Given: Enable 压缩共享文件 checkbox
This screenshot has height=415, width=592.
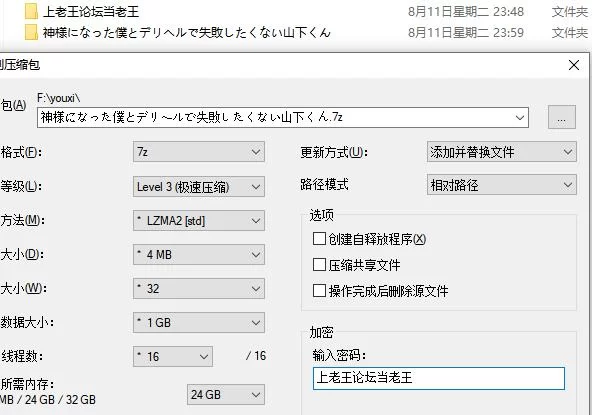Looking at the screenshot, I should coord(319,265).
